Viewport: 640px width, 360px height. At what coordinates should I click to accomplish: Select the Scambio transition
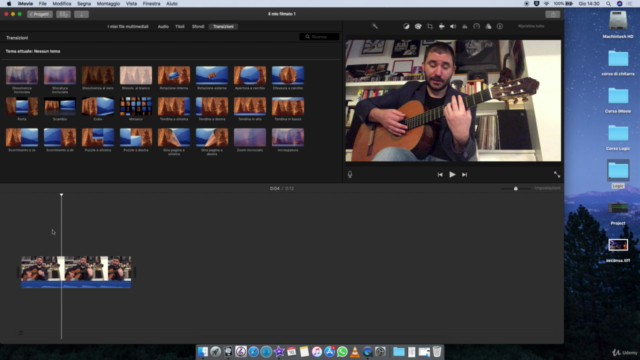coord(60,106)
